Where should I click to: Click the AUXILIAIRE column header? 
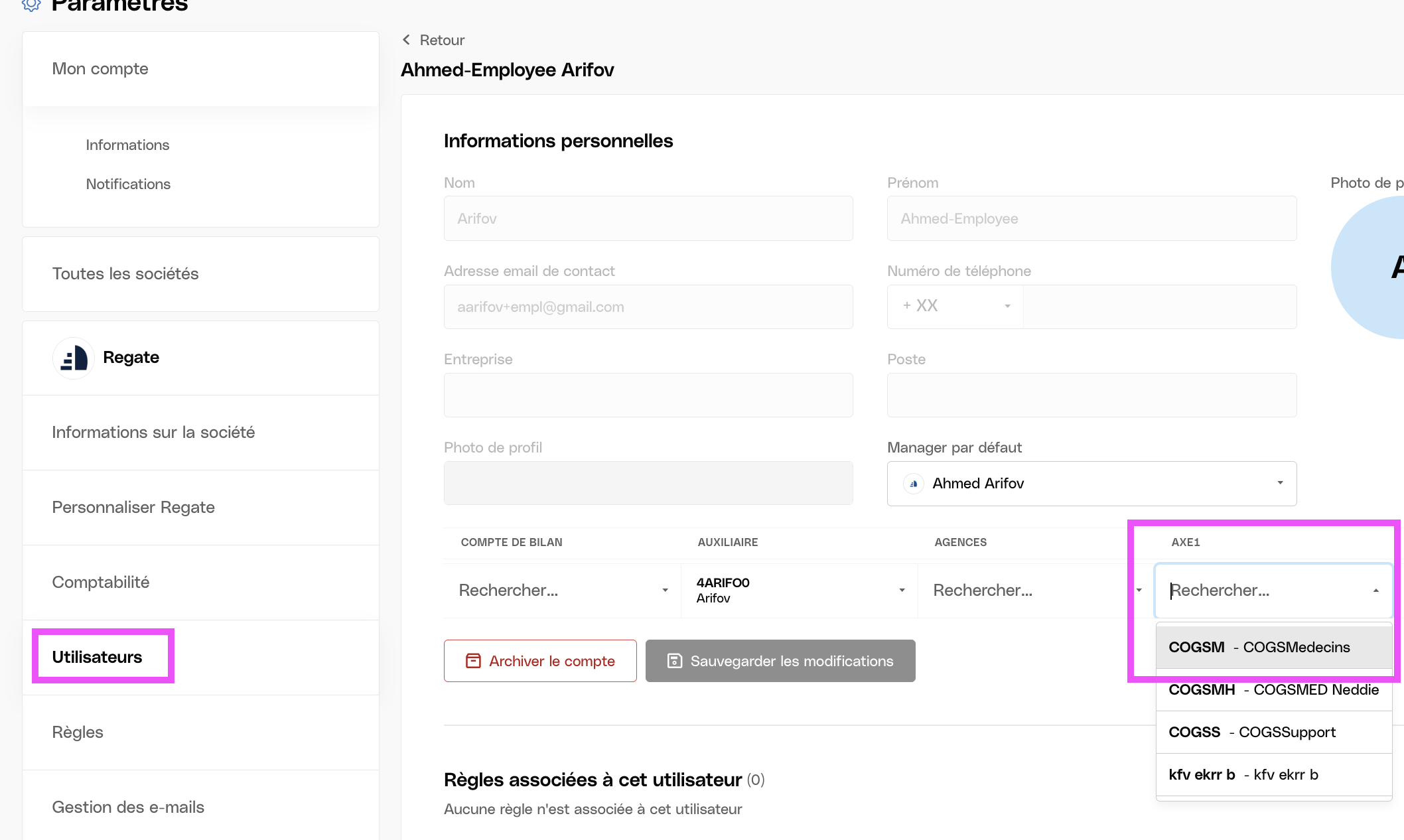[728, 543]
